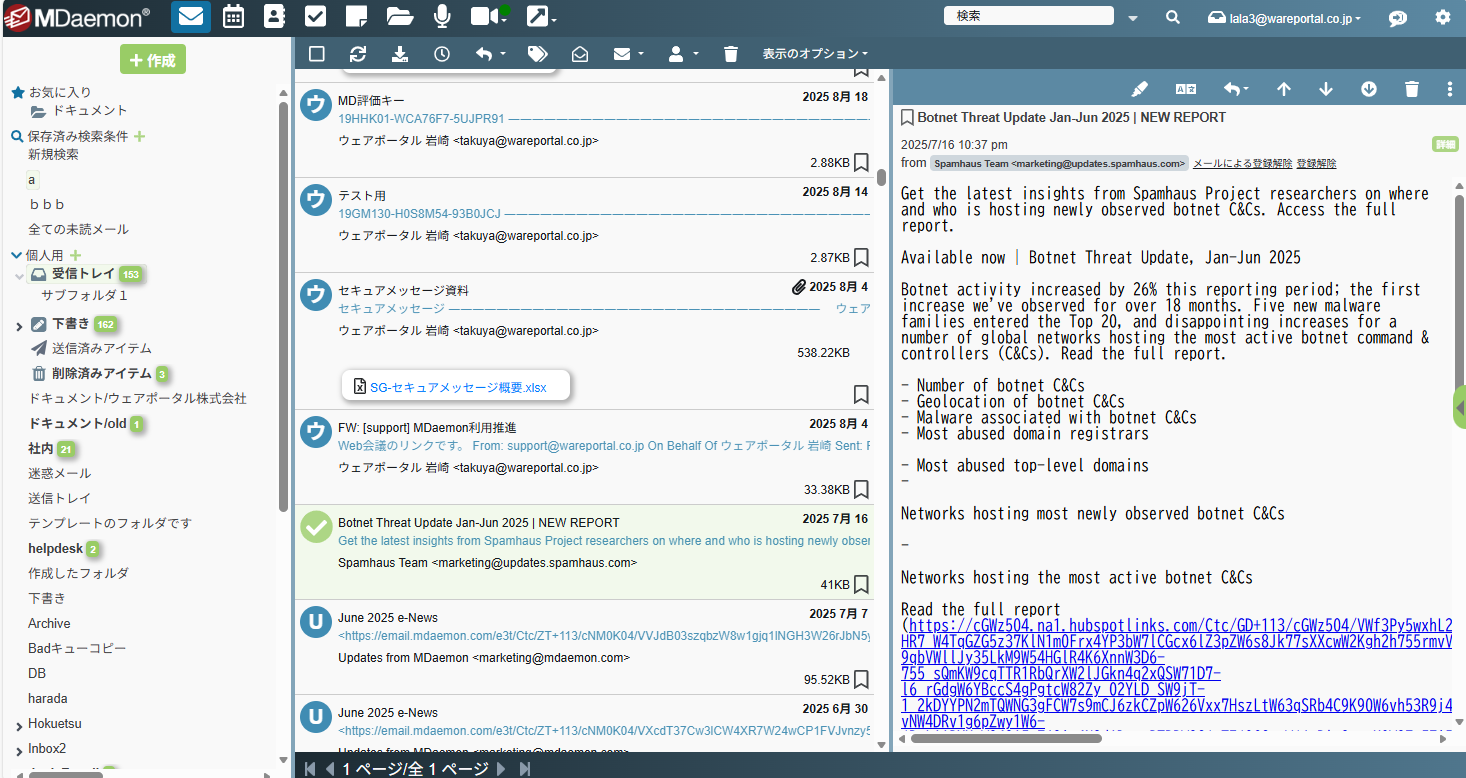Click the translate icon in reading pane
Viewport: 1466px width, 778px height.
[1186, 89]
